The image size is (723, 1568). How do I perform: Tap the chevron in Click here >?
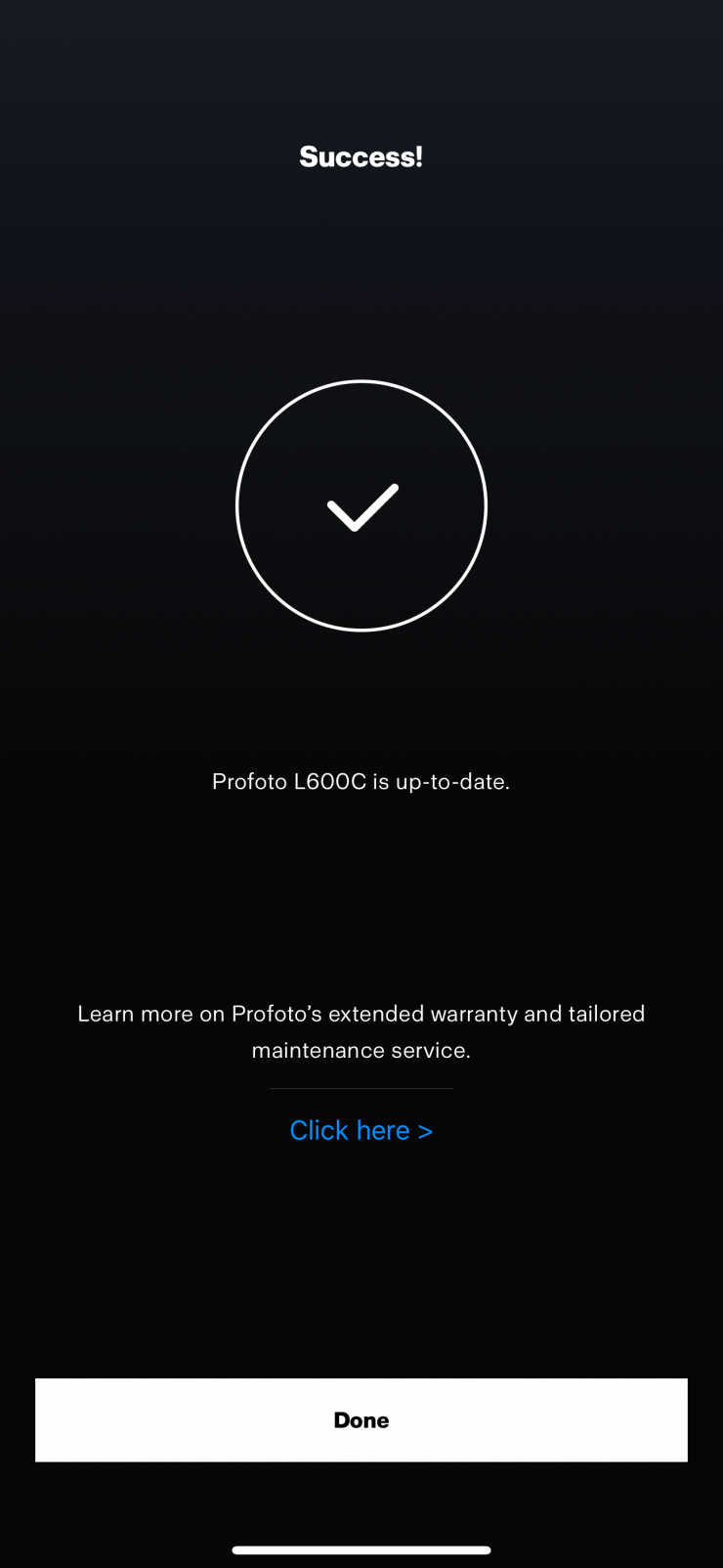click(x=425, y=1131)
